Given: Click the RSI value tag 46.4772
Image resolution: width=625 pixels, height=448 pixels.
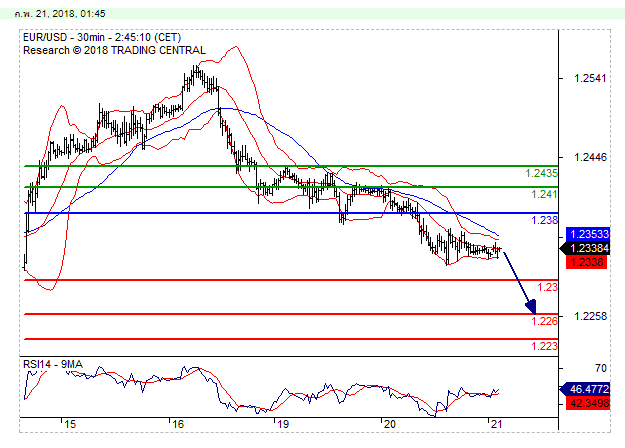Looking at the screenshot, I should click(585, 389).
